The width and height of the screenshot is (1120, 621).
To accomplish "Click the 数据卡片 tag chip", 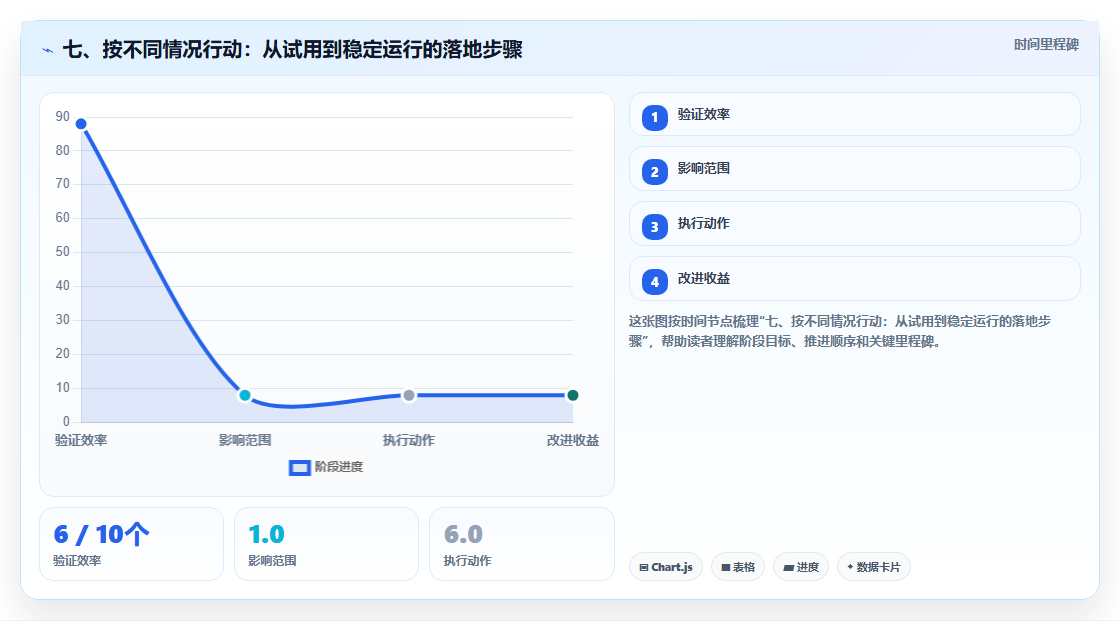I will pyautogui.click(x=874, y=567).
